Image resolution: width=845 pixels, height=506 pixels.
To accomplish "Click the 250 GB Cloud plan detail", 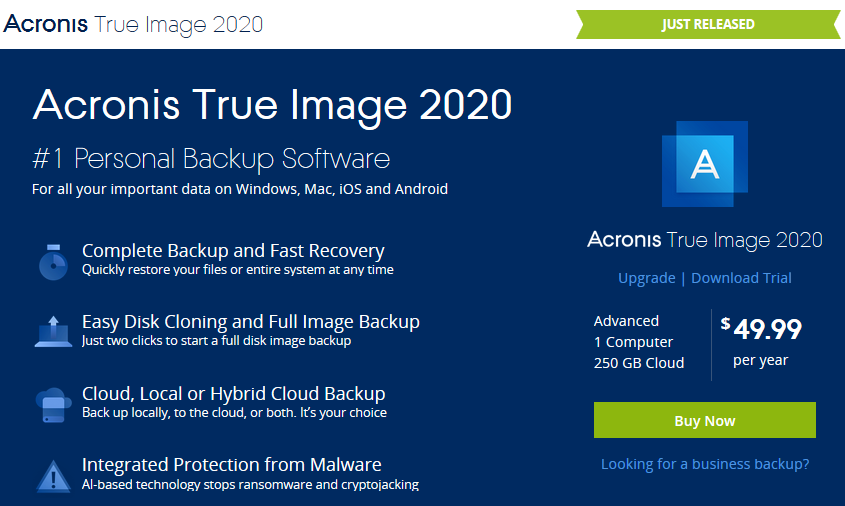I will (639, 363).
